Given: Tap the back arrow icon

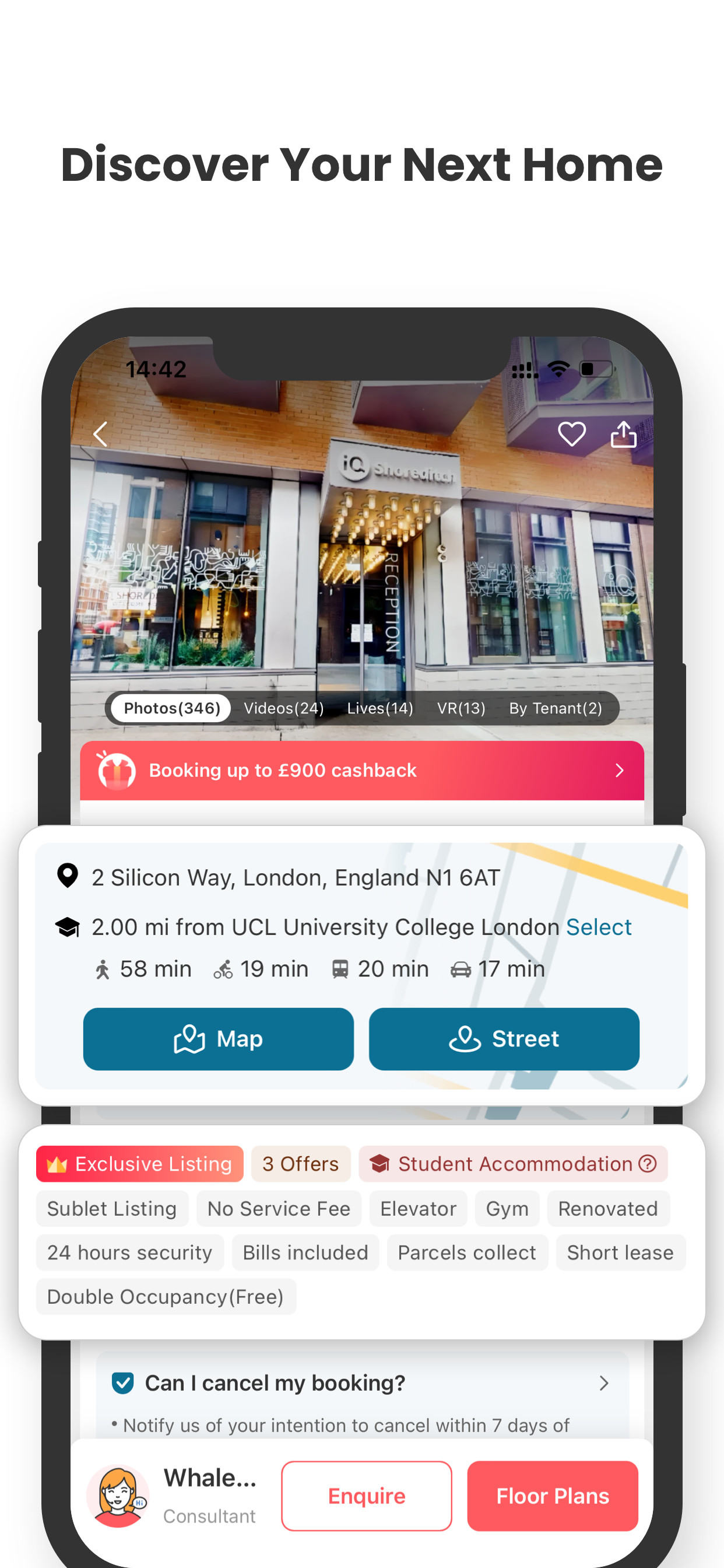Looking at the screenshot, I should pyautogui.click(x=101, y=434).
